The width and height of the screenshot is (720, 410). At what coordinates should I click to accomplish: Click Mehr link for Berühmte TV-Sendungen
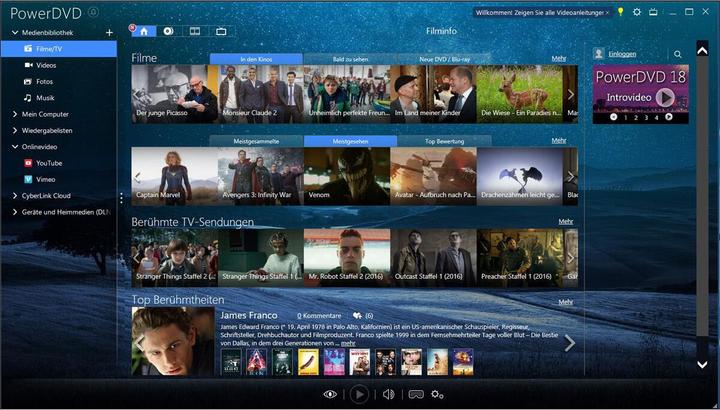coord(566,221)
